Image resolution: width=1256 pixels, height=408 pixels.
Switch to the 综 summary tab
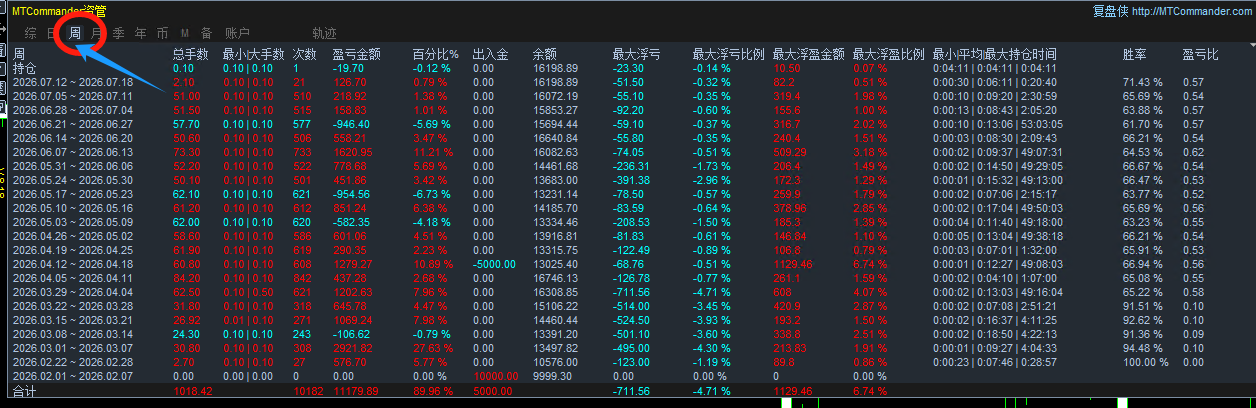point(30,33)
